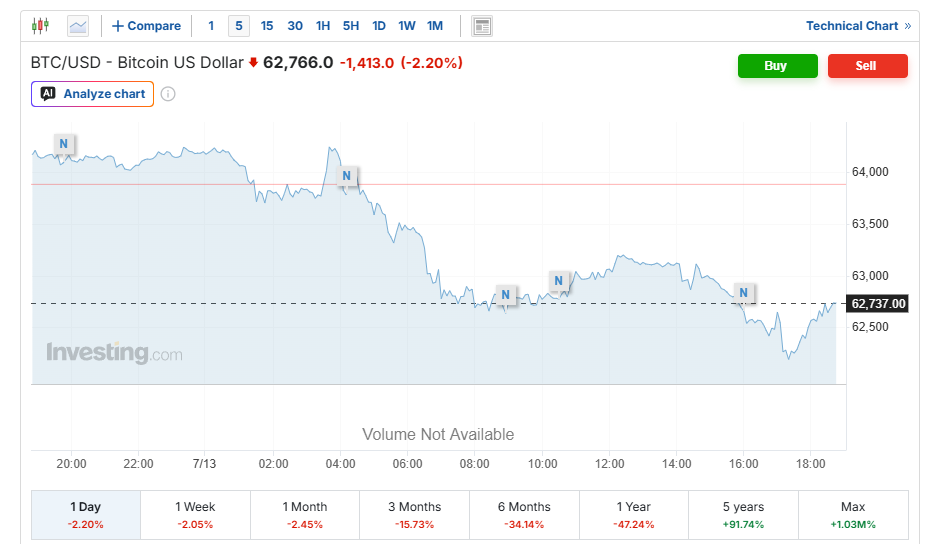
Task: Open the news marker near 04:00
Action: [347, 176]
